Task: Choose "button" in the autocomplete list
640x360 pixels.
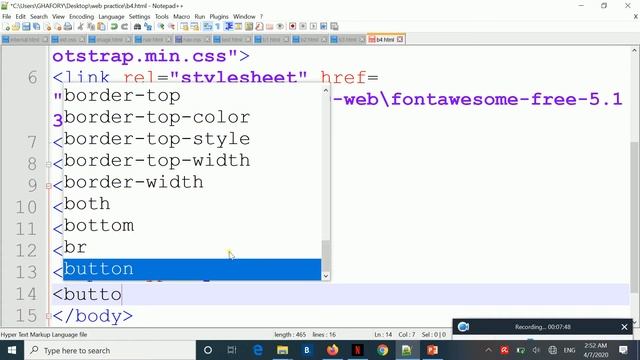Action: tap(192, 269)
